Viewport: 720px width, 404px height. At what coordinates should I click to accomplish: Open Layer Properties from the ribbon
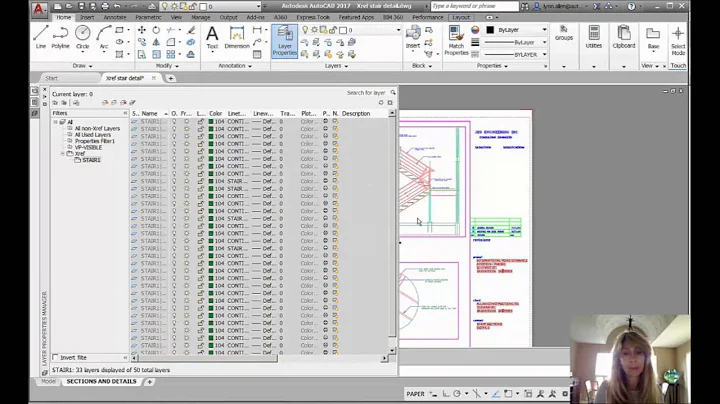pyautogui.click(x=285, y=41)
